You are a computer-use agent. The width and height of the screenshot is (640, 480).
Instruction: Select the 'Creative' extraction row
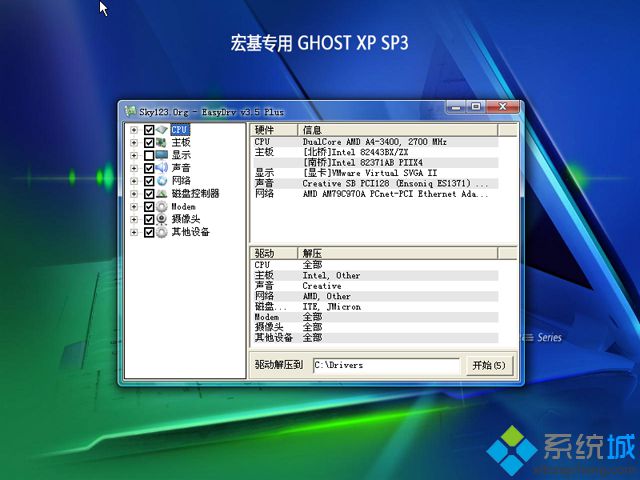click(x=374, y=286)
